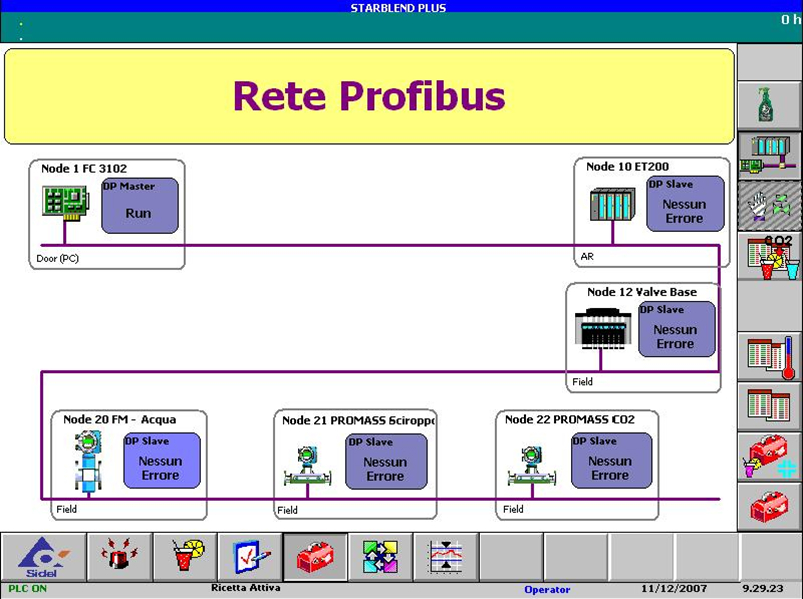Viewport: 803px width, 599px height.
Task: Select the Profibus network rack icon
Action: point(769,155)
